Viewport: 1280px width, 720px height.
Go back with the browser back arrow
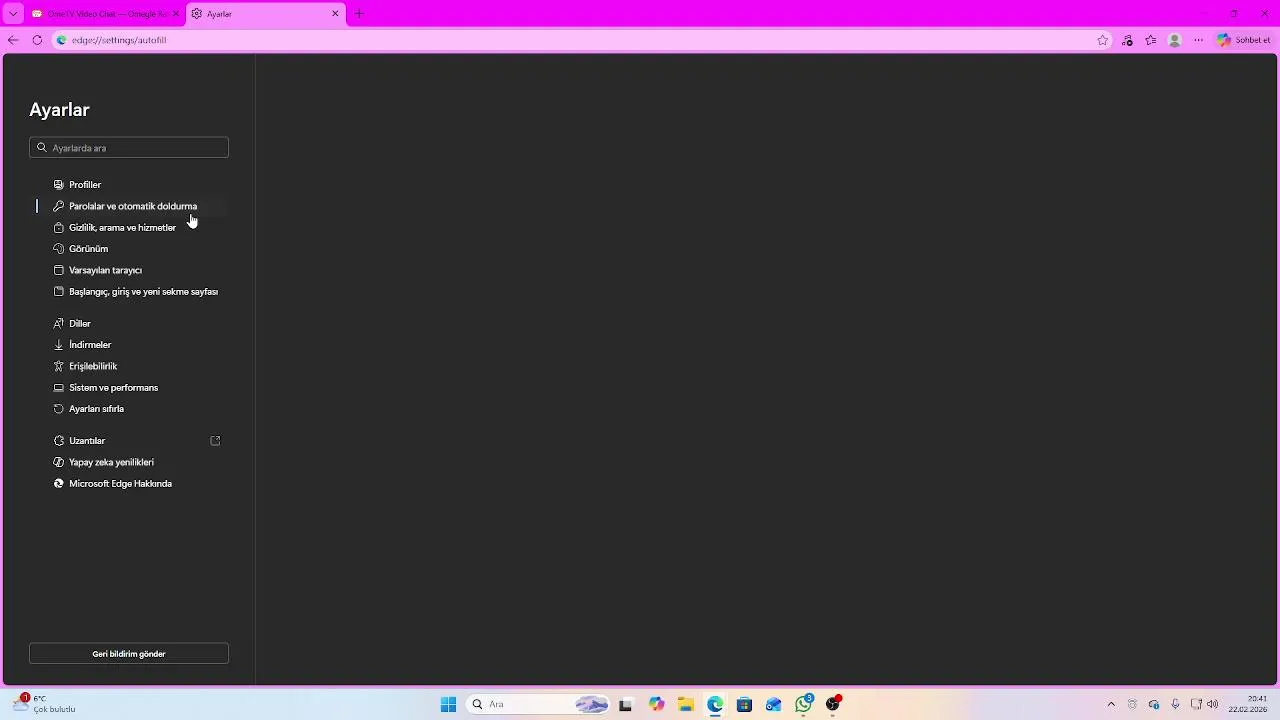point(13,40)
